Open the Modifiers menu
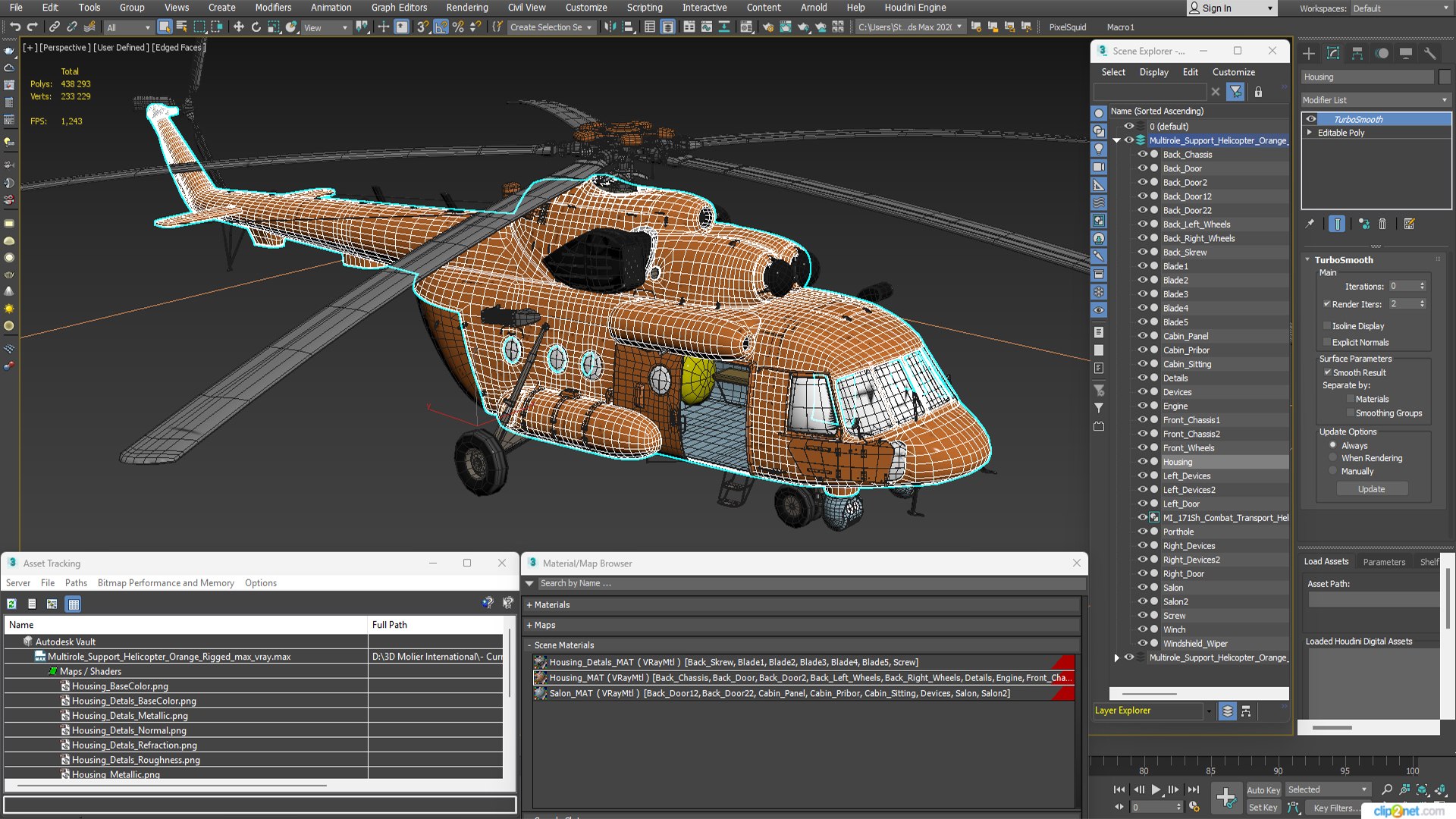Image resolution: width=1456 pixels, height=819 pixels. coord(273,8)
